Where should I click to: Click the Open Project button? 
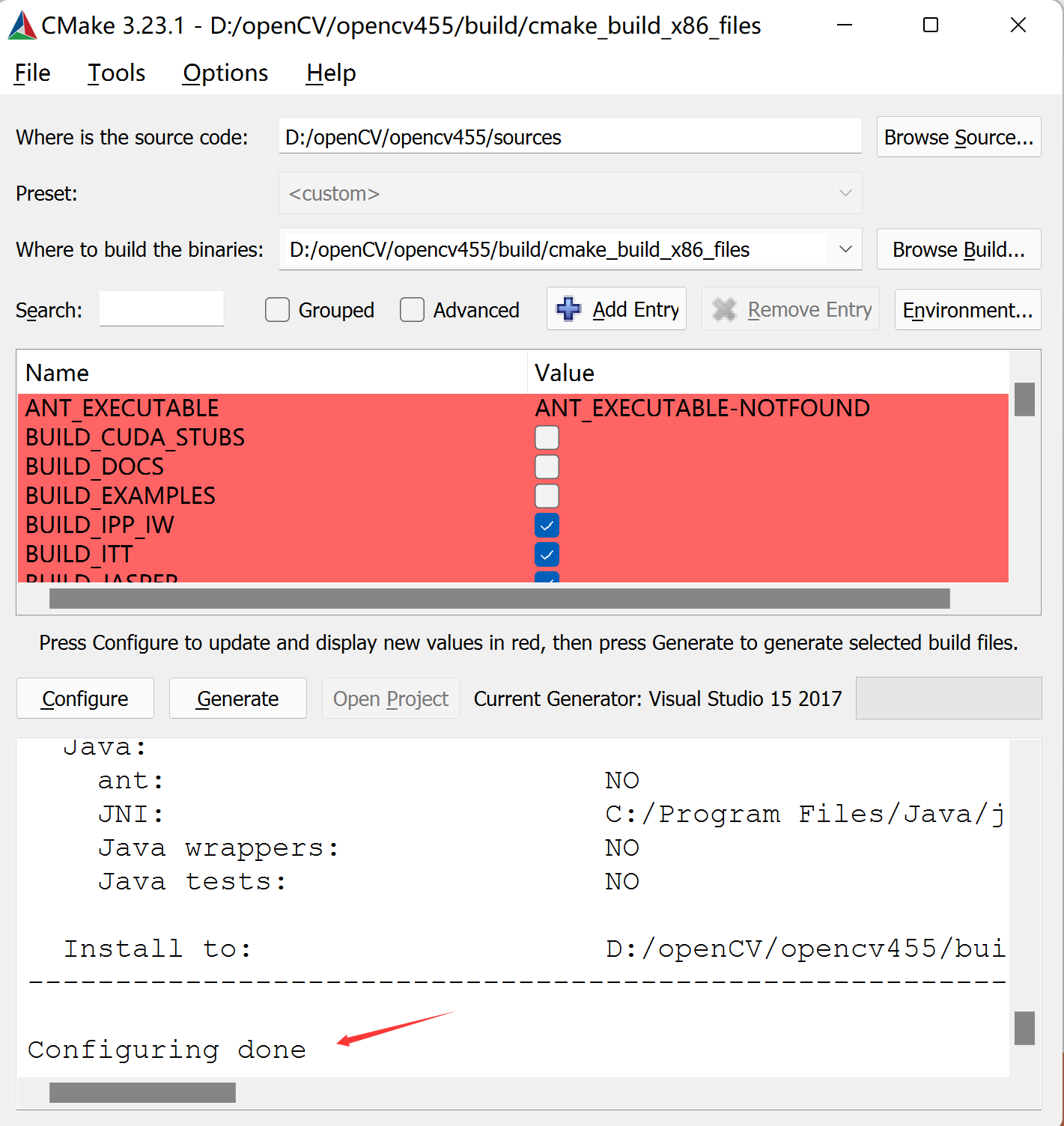(391, 699)
